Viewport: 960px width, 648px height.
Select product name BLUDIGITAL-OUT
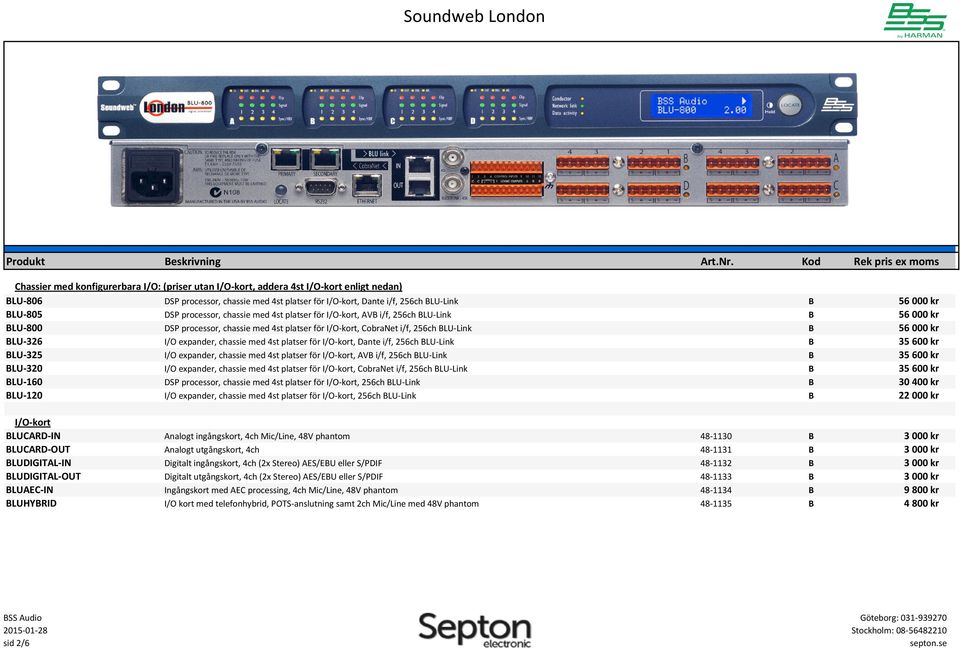[43, 477]
